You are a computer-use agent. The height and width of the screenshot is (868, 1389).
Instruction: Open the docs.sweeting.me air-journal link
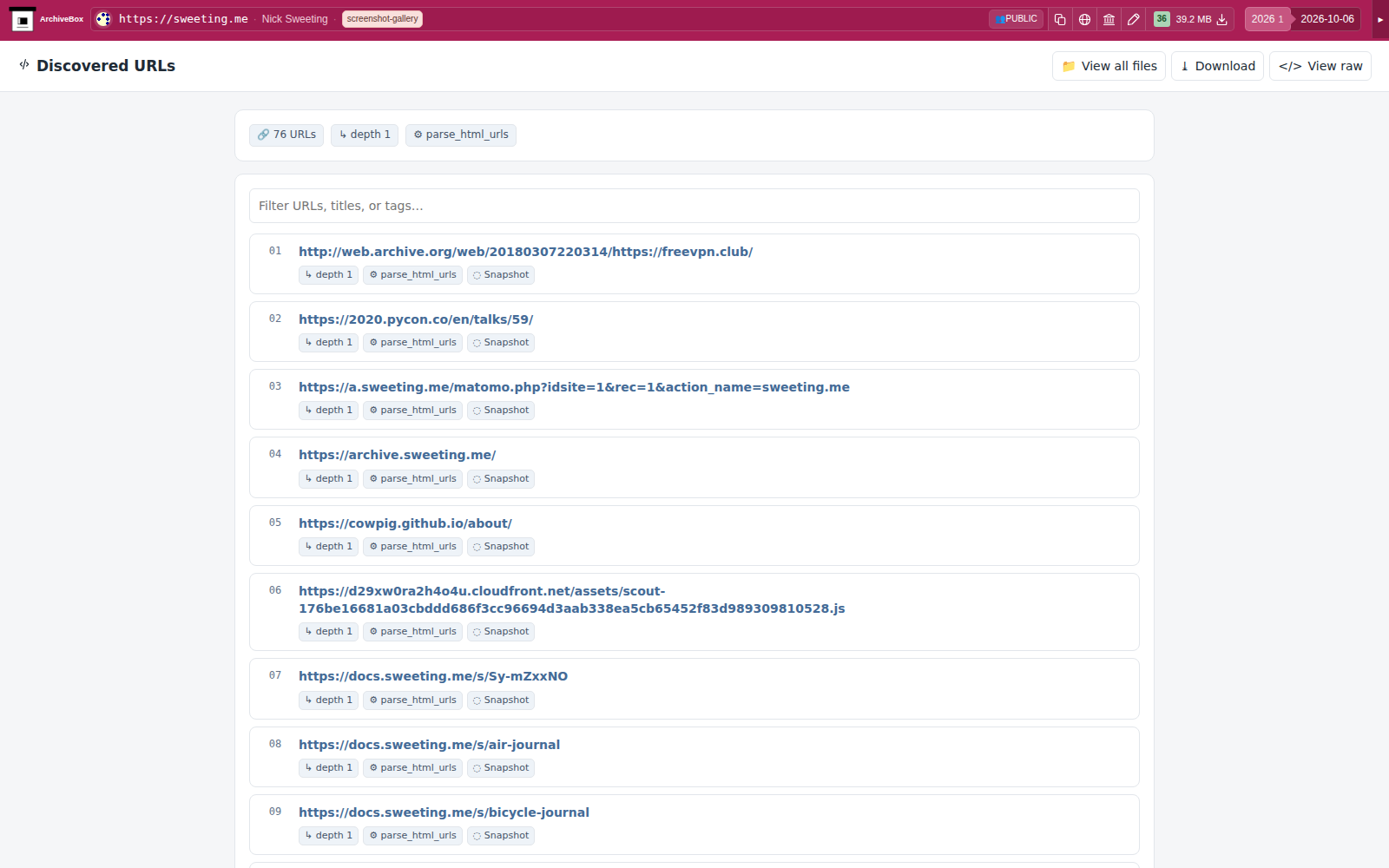[x=429, y=745]
